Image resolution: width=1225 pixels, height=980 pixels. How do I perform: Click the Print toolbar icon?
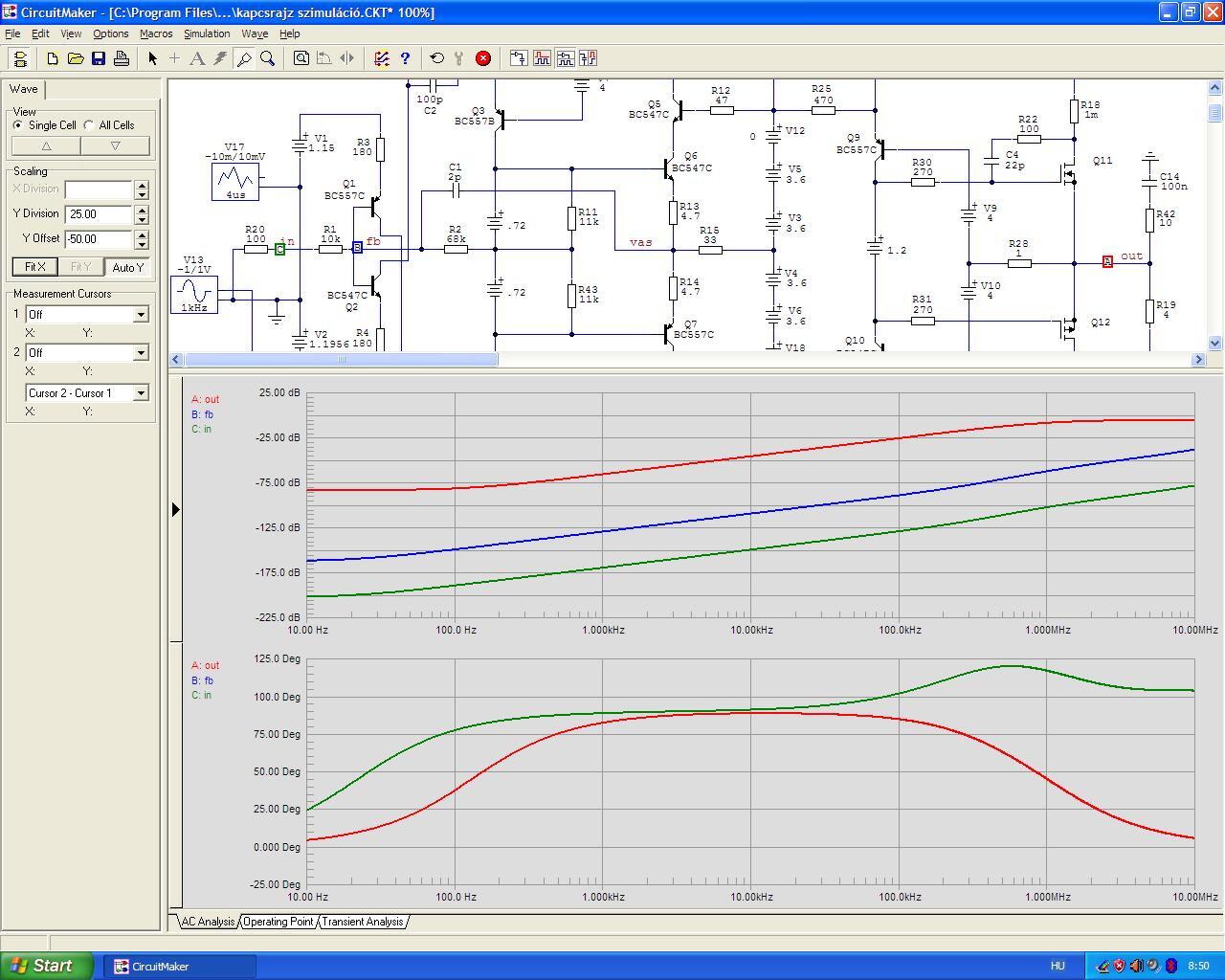click(x=122, y=58)
